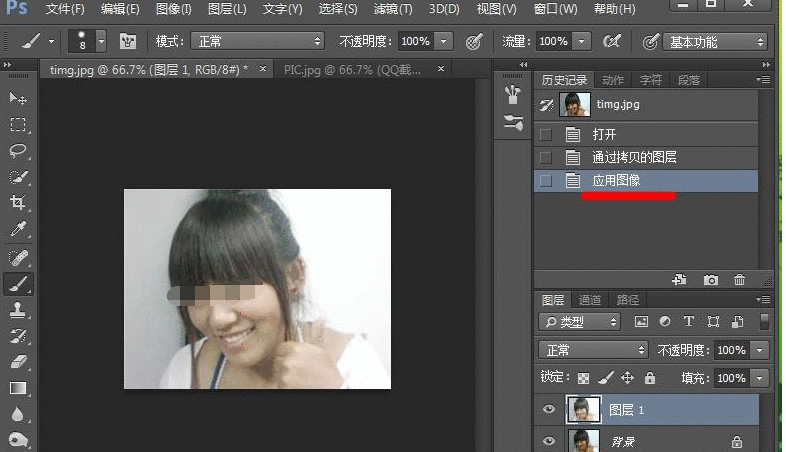The image size is (786, 452).
Task: Select the Eraser tool
Action: [x=18, y=362]
